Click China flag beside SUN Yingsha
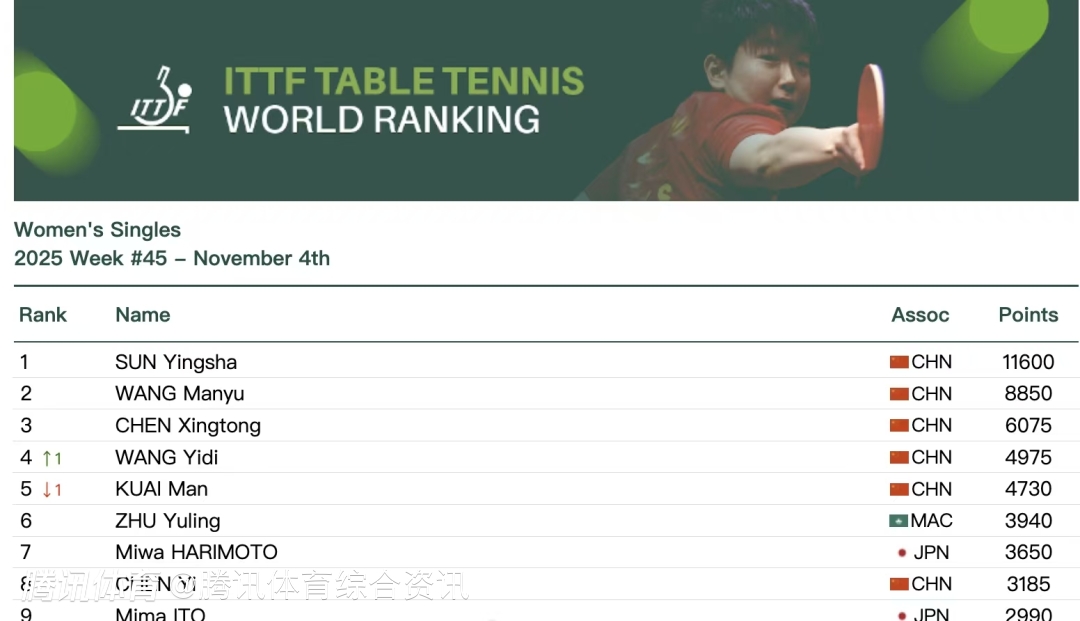This screenshot has width=1080, height=621. 899,362
